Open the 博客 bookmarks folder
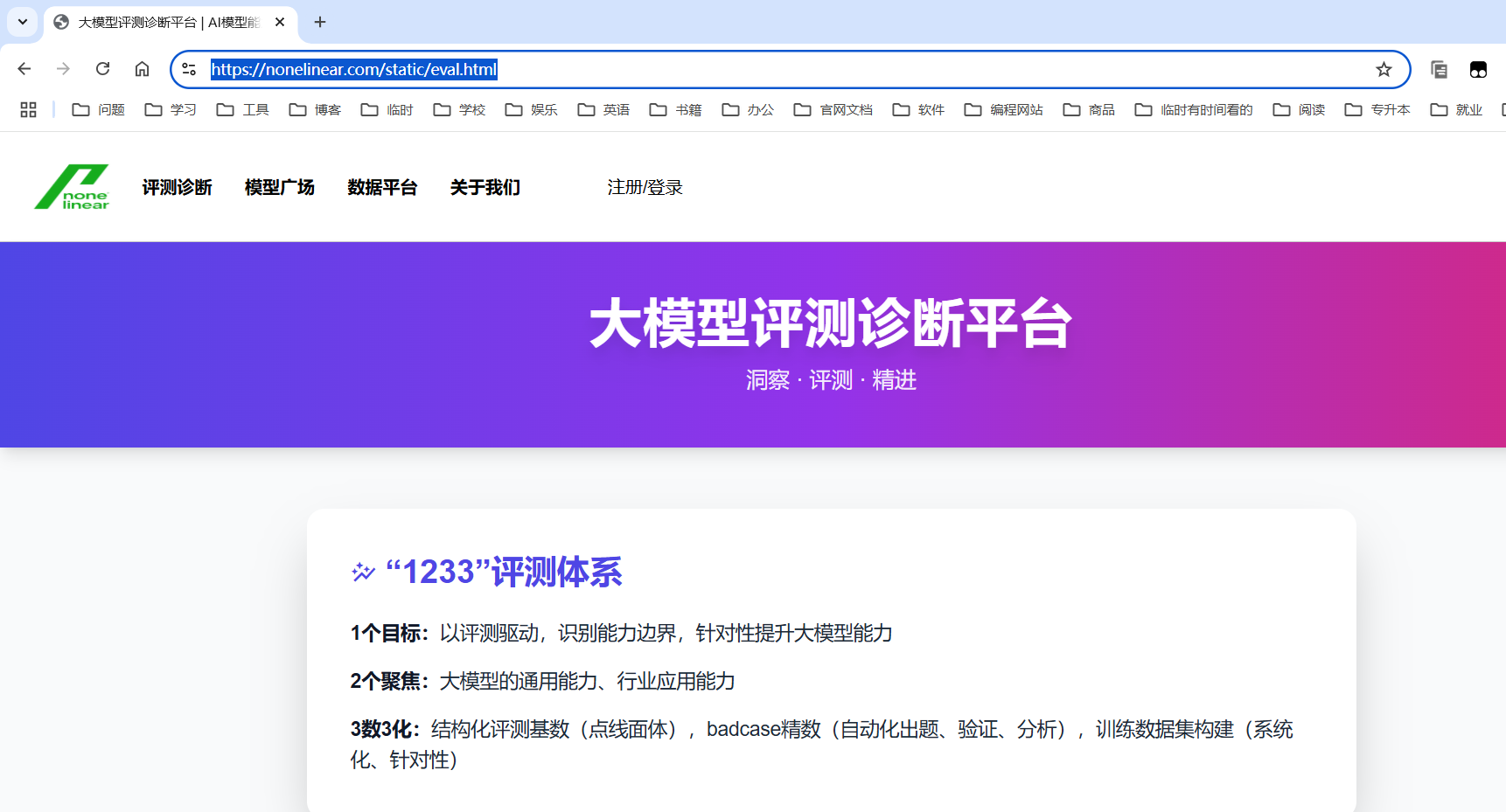The width and height of the screenshot is (1506, 812). pos(315,109)
